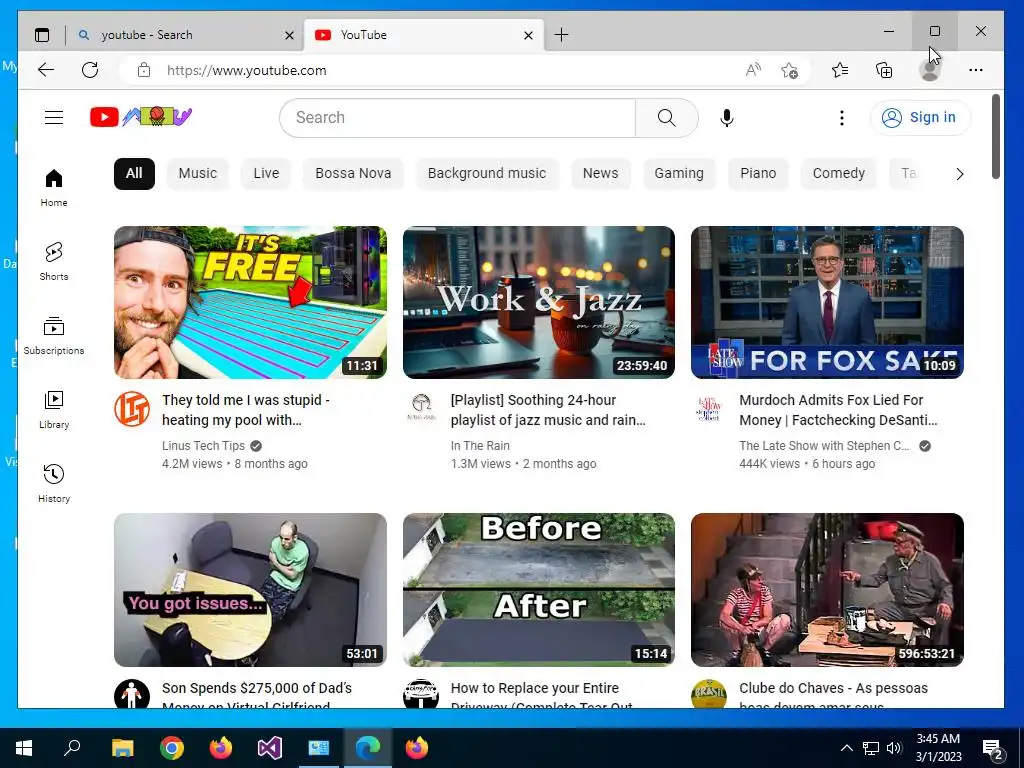Image resolution: width=1024 pixels, height=768 pixels.
Task: Open 'They told me I was stupid' video title
Action: point(246,409)
